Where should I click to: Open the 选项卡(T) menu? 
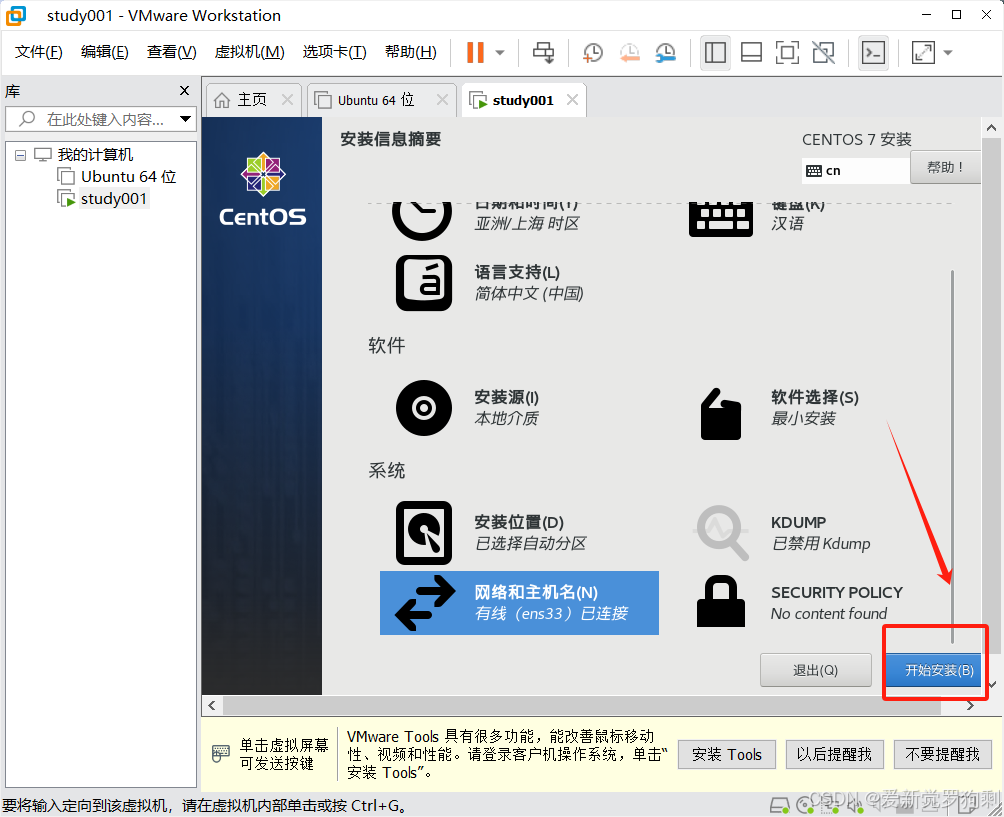click(334, 52)
